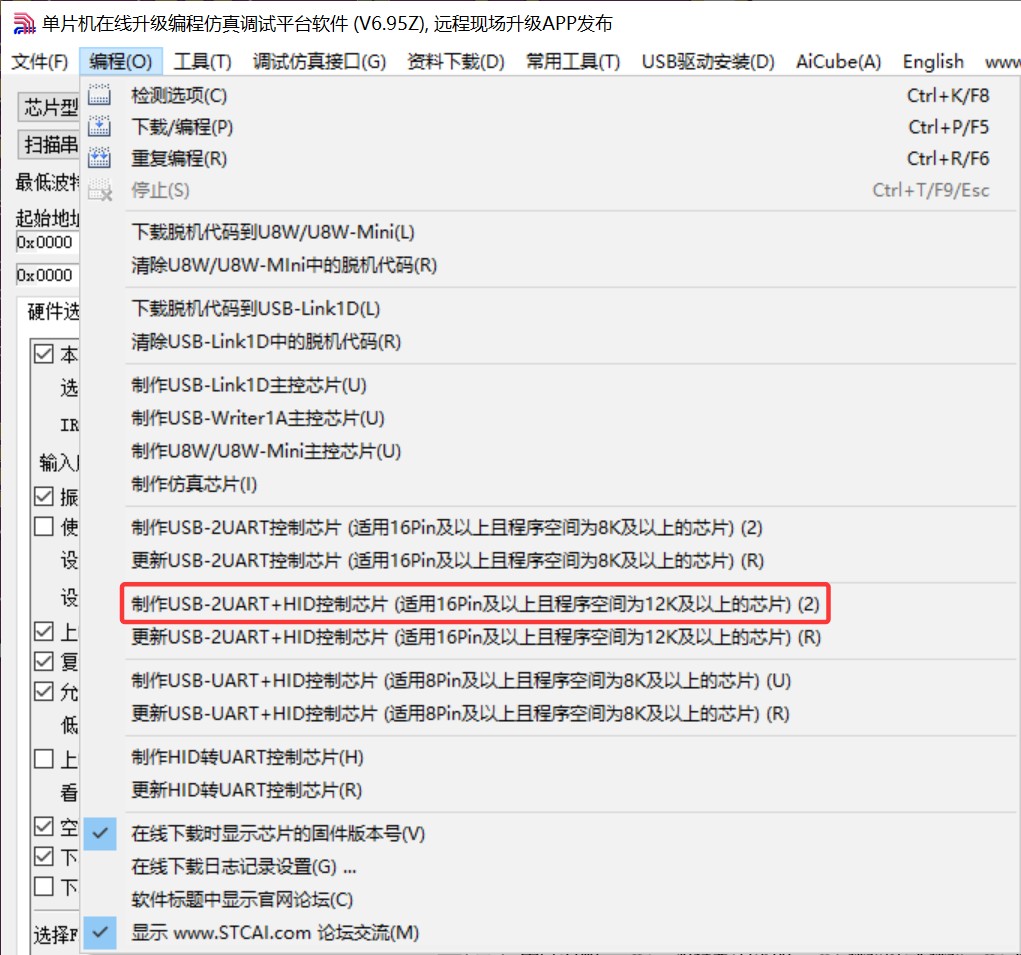Toggle the 振 checkbox in hardware options

click(x=44, y=496)
